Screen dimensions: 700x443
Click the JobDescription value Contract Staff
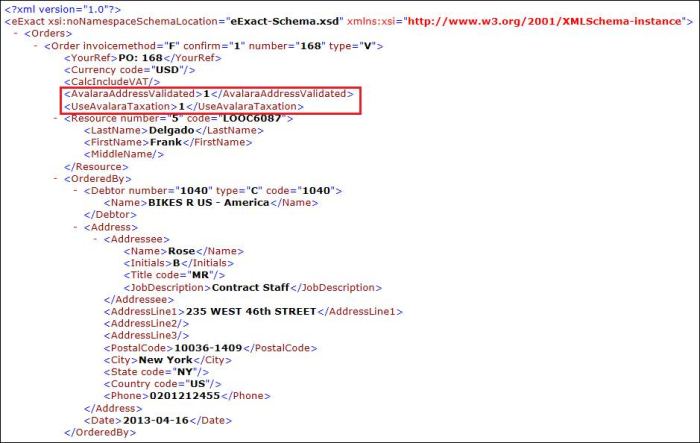coord(250,288)
